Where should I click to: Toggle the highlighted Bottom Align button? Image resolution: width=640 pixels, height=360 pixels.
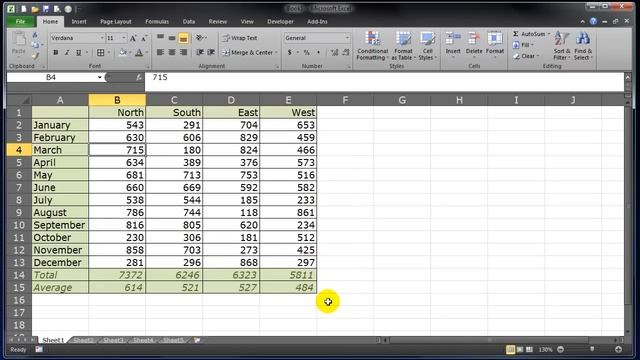(183, 38)
